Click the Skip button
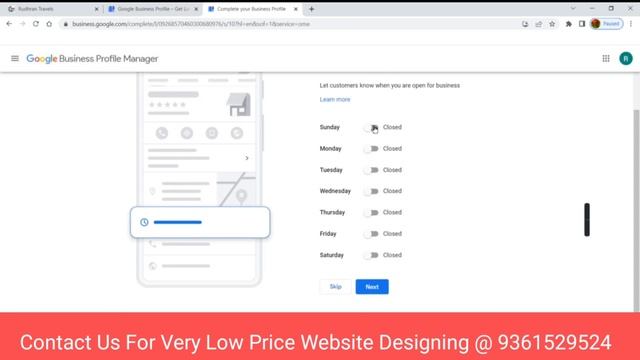The width and height of the screenshot is (640, 360). click(336, 287)
